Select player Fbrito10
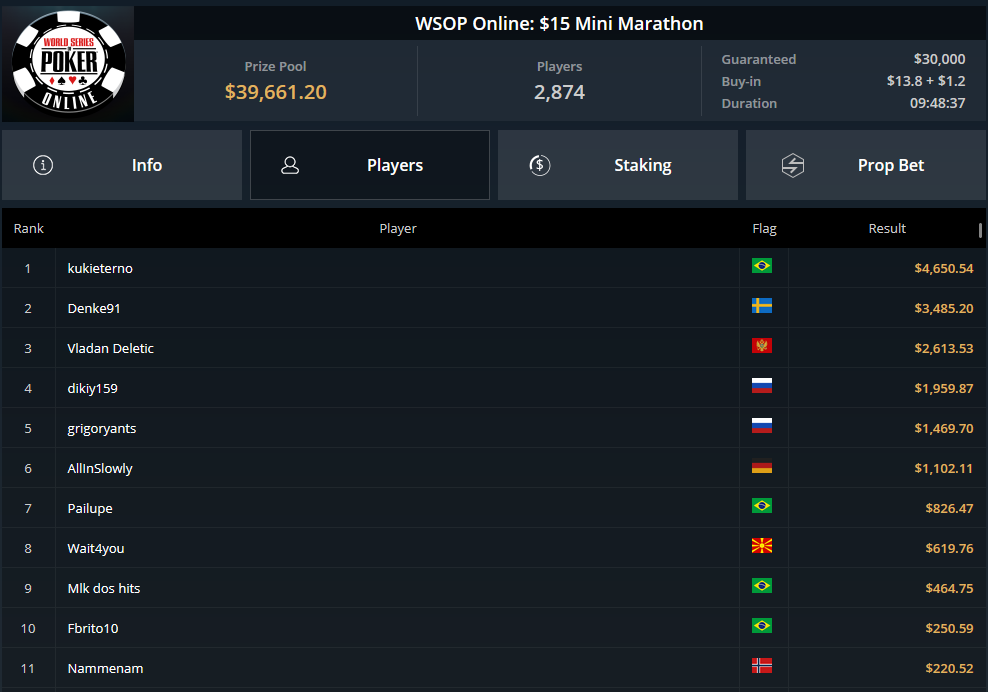This screenshot has width=988, height=692. click(x=93, y=628)
